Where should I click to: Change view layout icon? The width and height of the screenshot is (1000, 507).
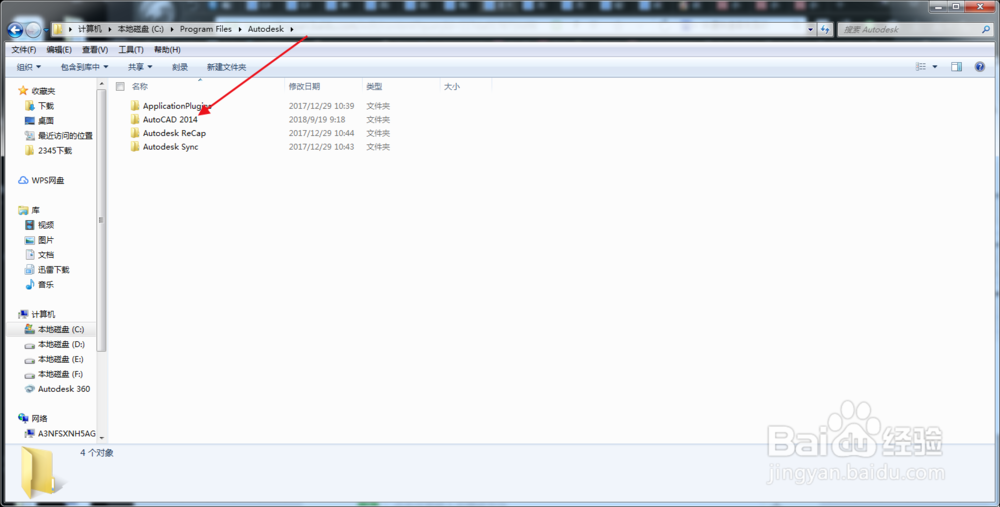coord(921,66)
